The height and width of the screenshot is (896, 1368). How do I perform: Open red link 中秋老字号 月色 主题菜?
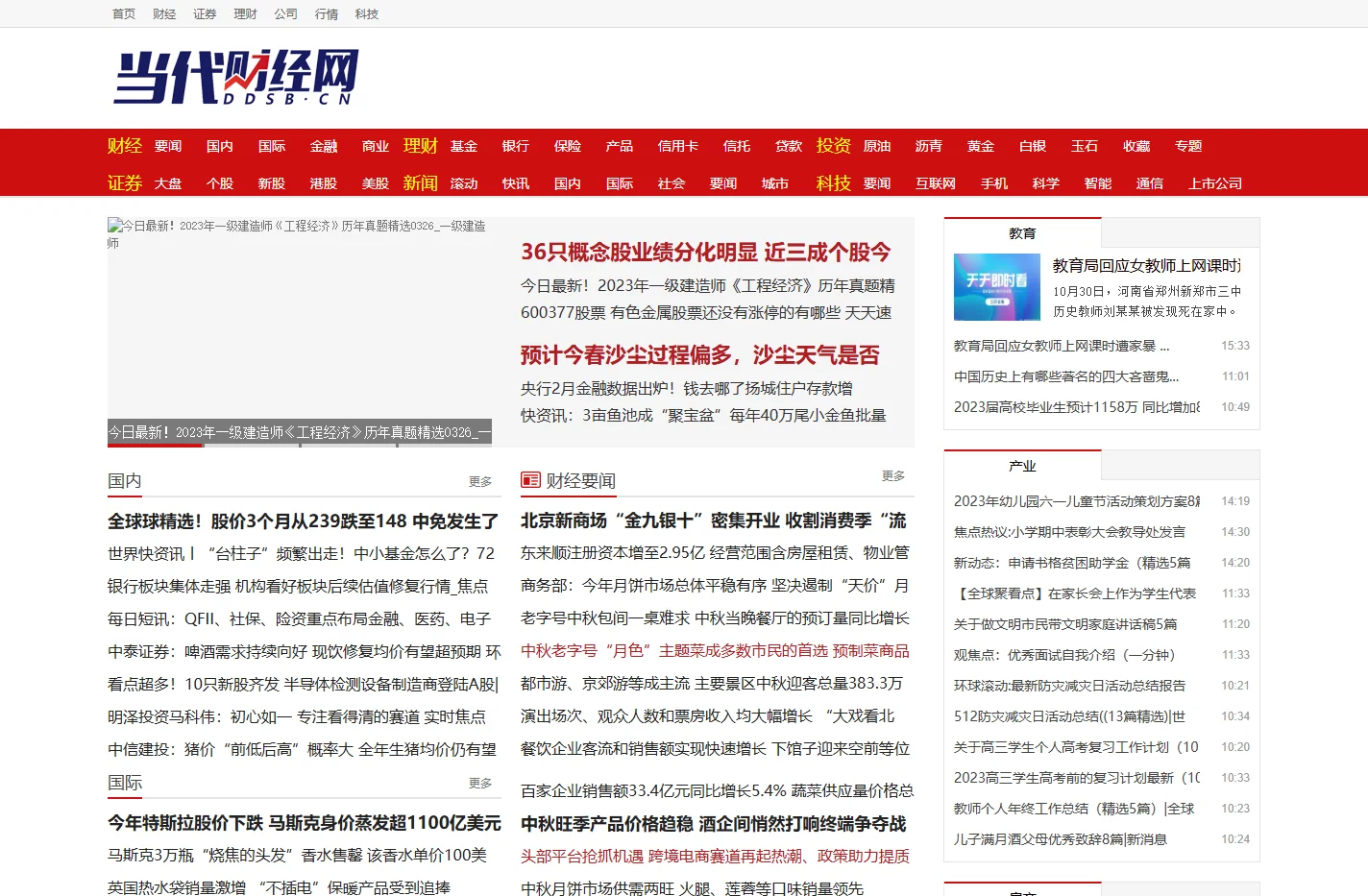click(x=715, y=650)
